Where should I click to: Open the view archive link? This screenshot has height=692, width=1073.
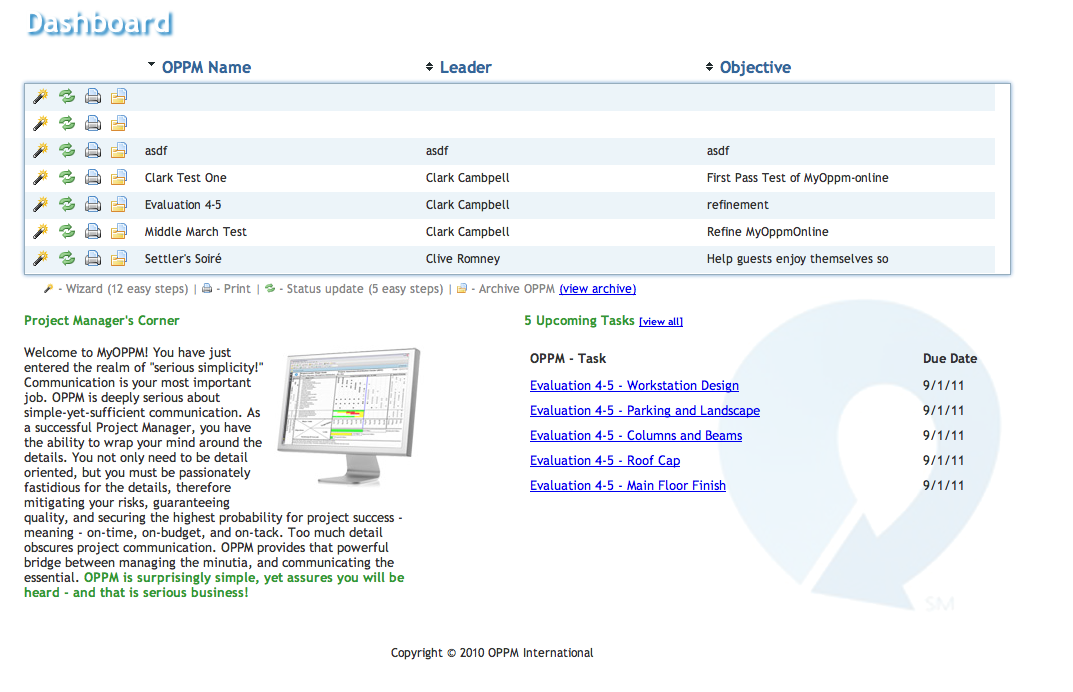(x=597, y=289)
